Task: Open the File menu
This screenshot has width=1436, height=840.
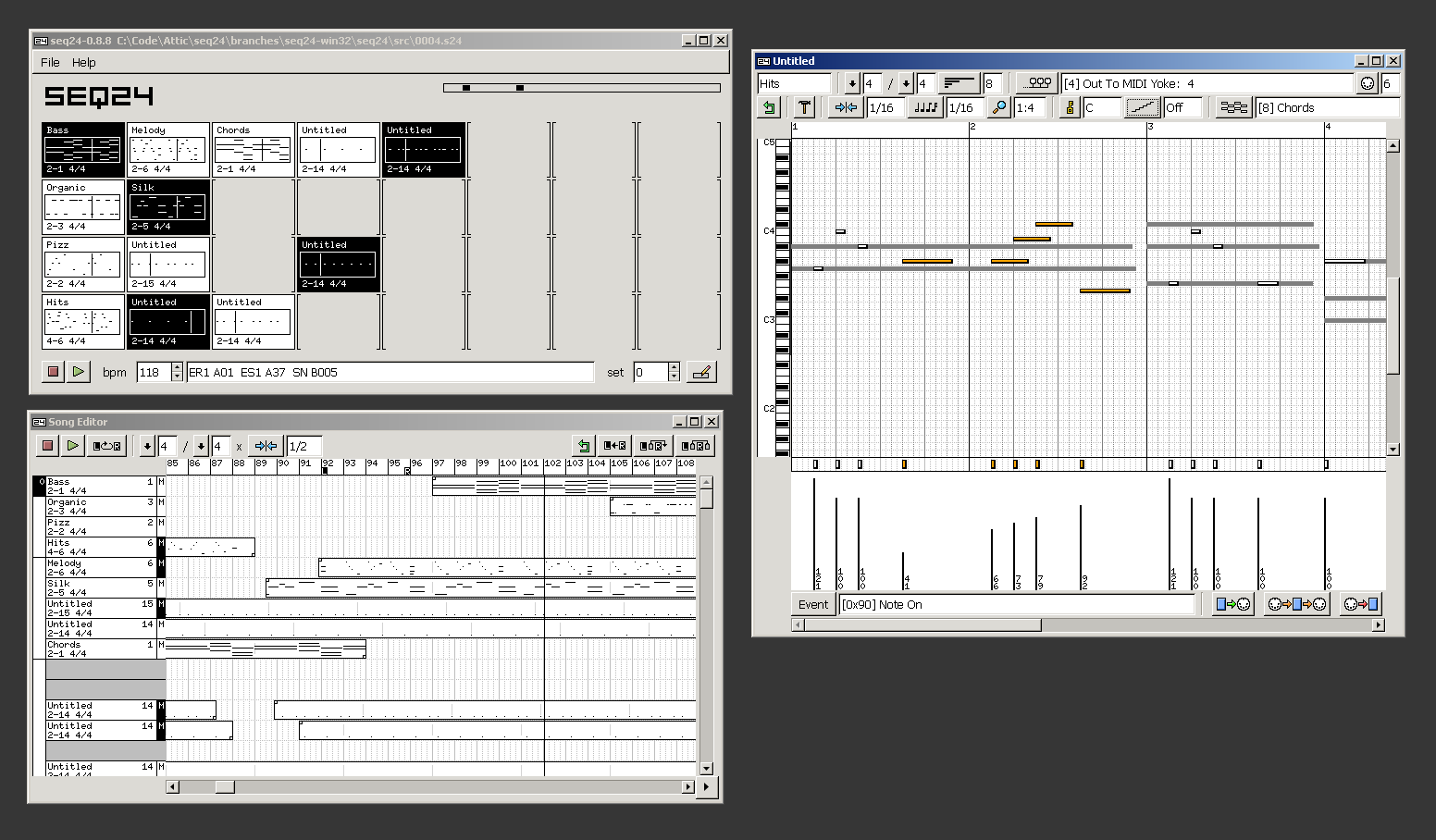Action: [x=50, y=62]
